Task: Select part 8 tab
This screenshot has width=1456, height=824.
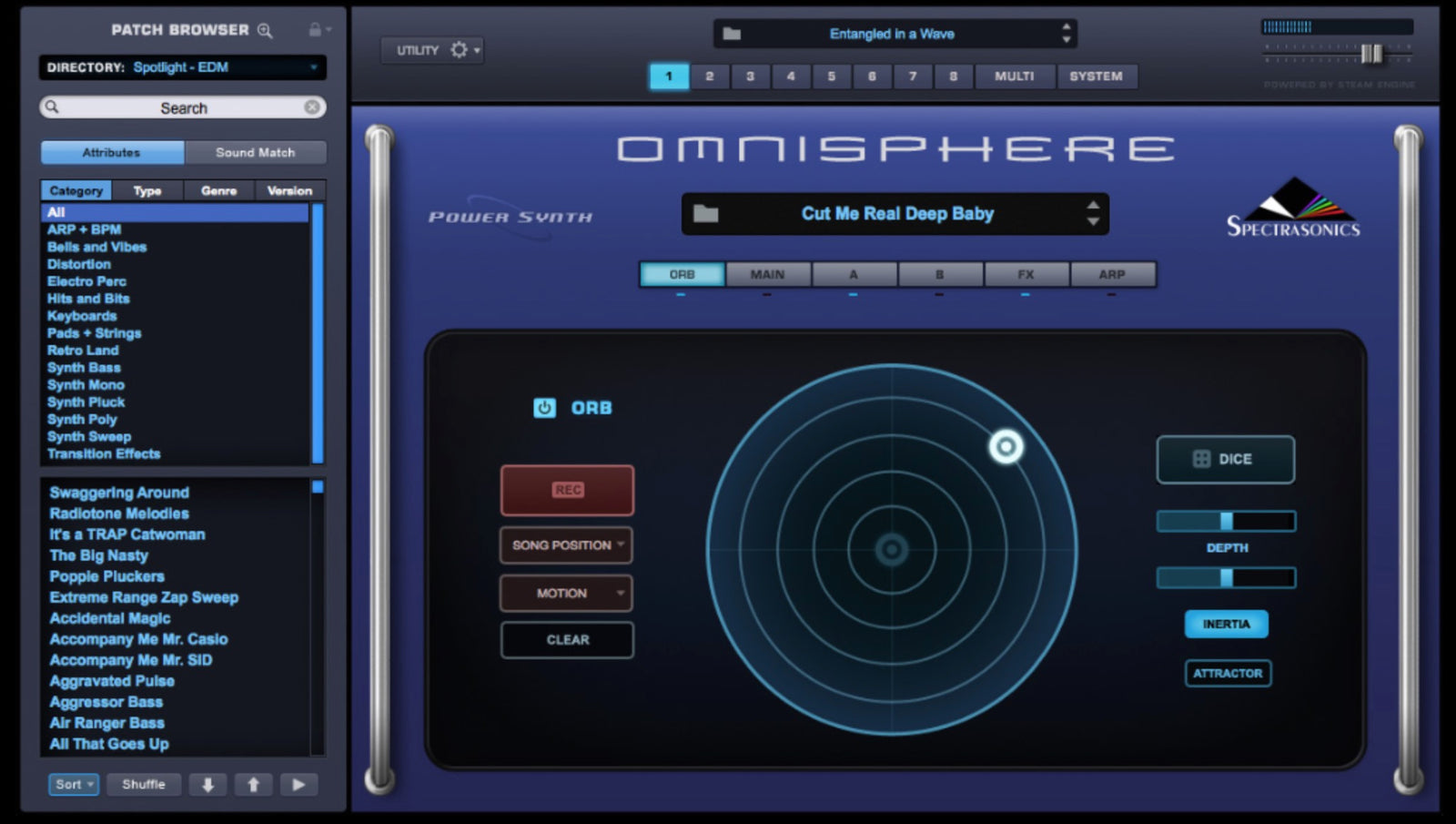Action: tap(953, 76)
